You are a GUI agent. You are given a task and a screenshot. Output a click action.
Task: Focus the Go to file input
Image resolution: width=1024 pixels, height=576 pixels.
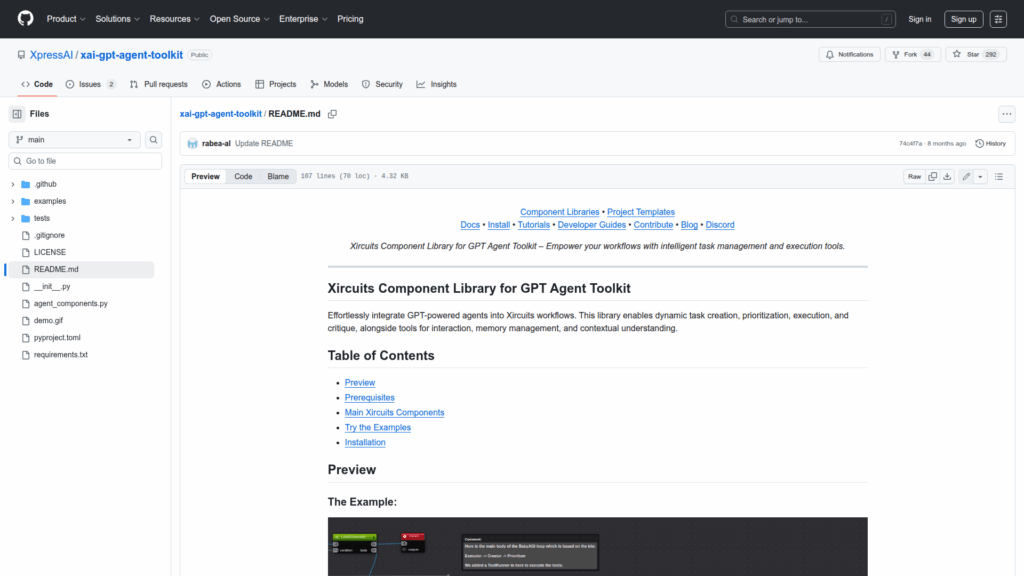click(x=85, y=161)
